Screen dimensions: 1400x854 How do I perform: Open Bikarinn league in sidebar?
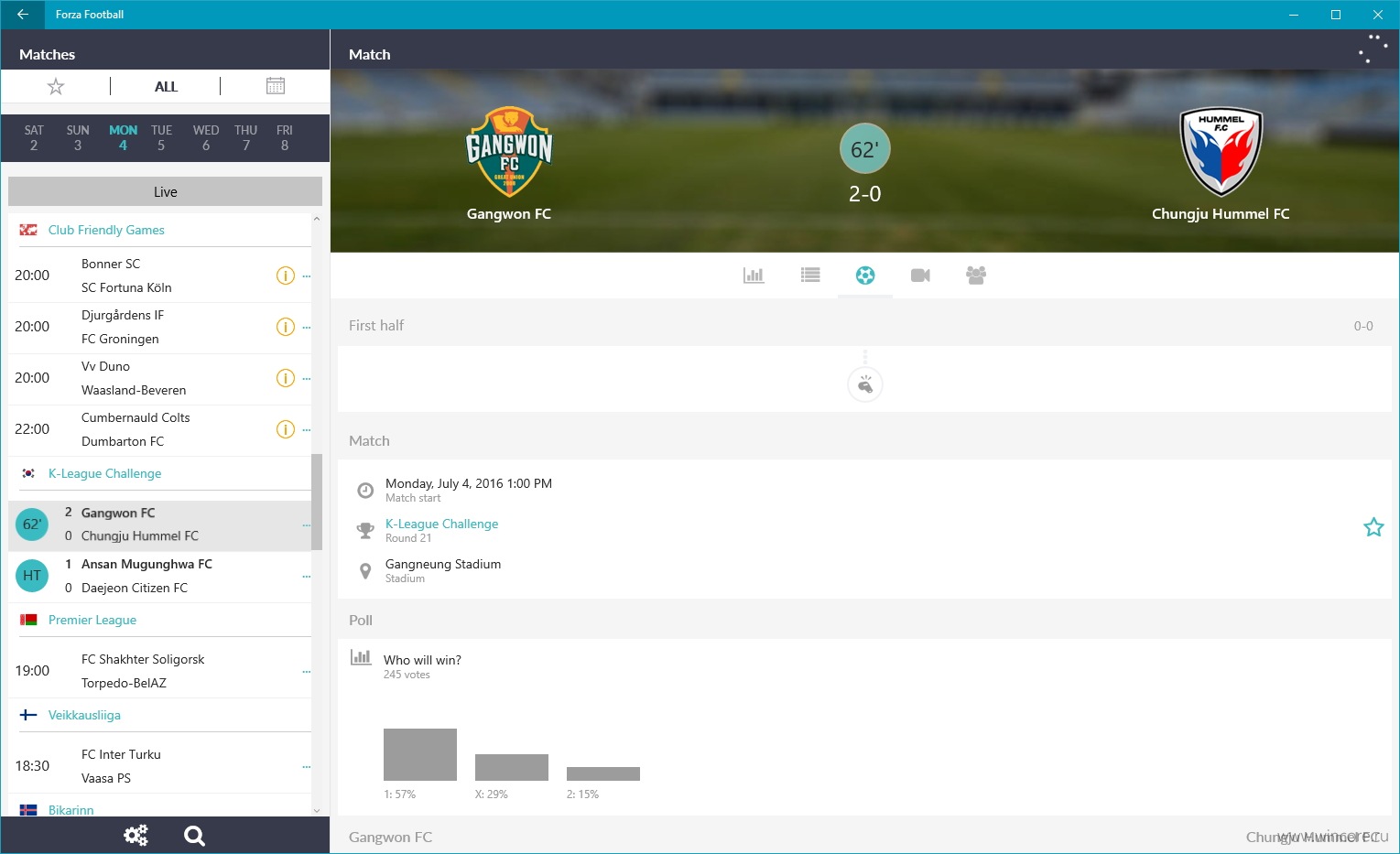71,810
